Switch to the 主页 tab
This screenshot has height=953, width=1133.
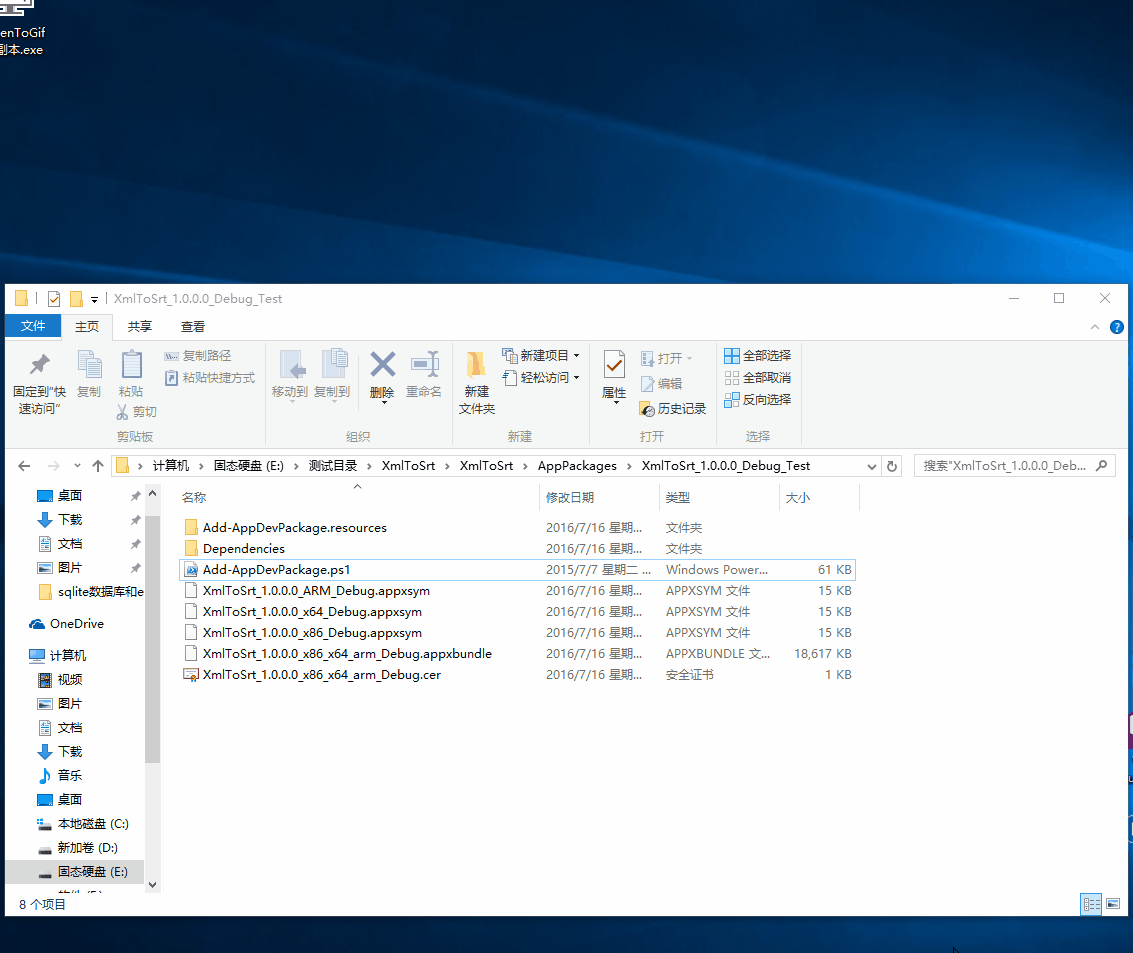(x=87, y=327)
